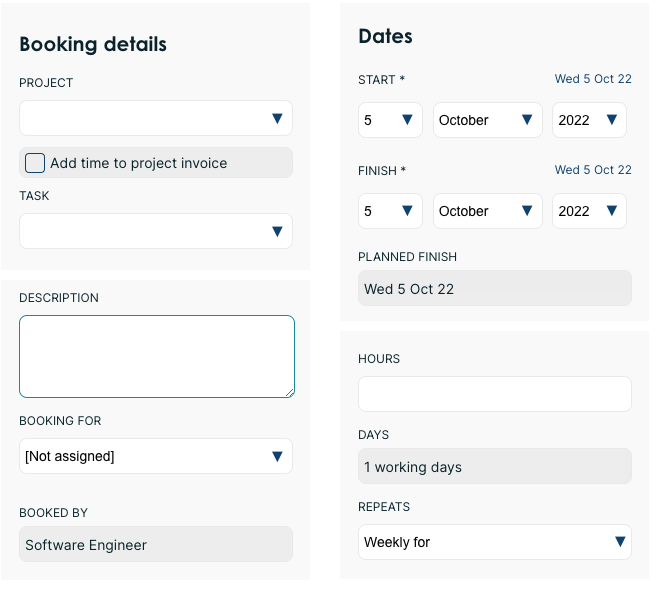Click the Planned Finish date field
Screen dimensions: 660x594
(x=494, y=289)
